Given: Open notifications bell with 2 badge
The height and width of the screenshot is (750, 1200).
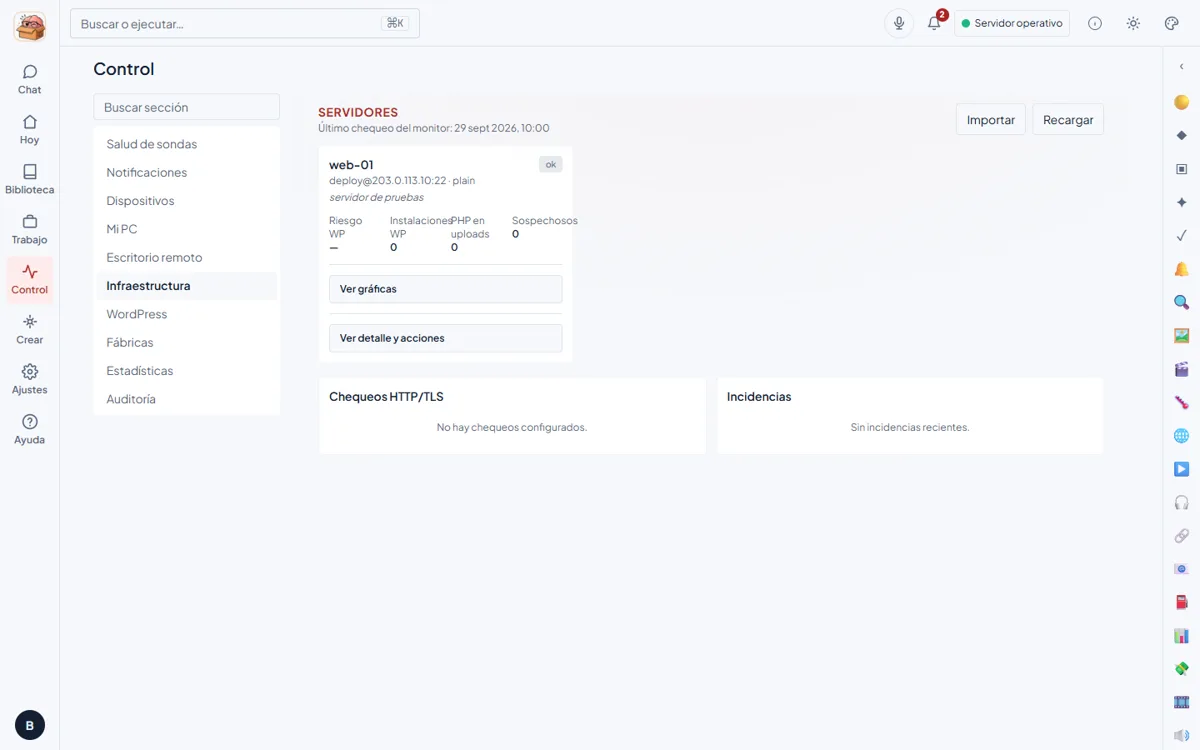Looking at the screenshot, I should coord(934,23).
